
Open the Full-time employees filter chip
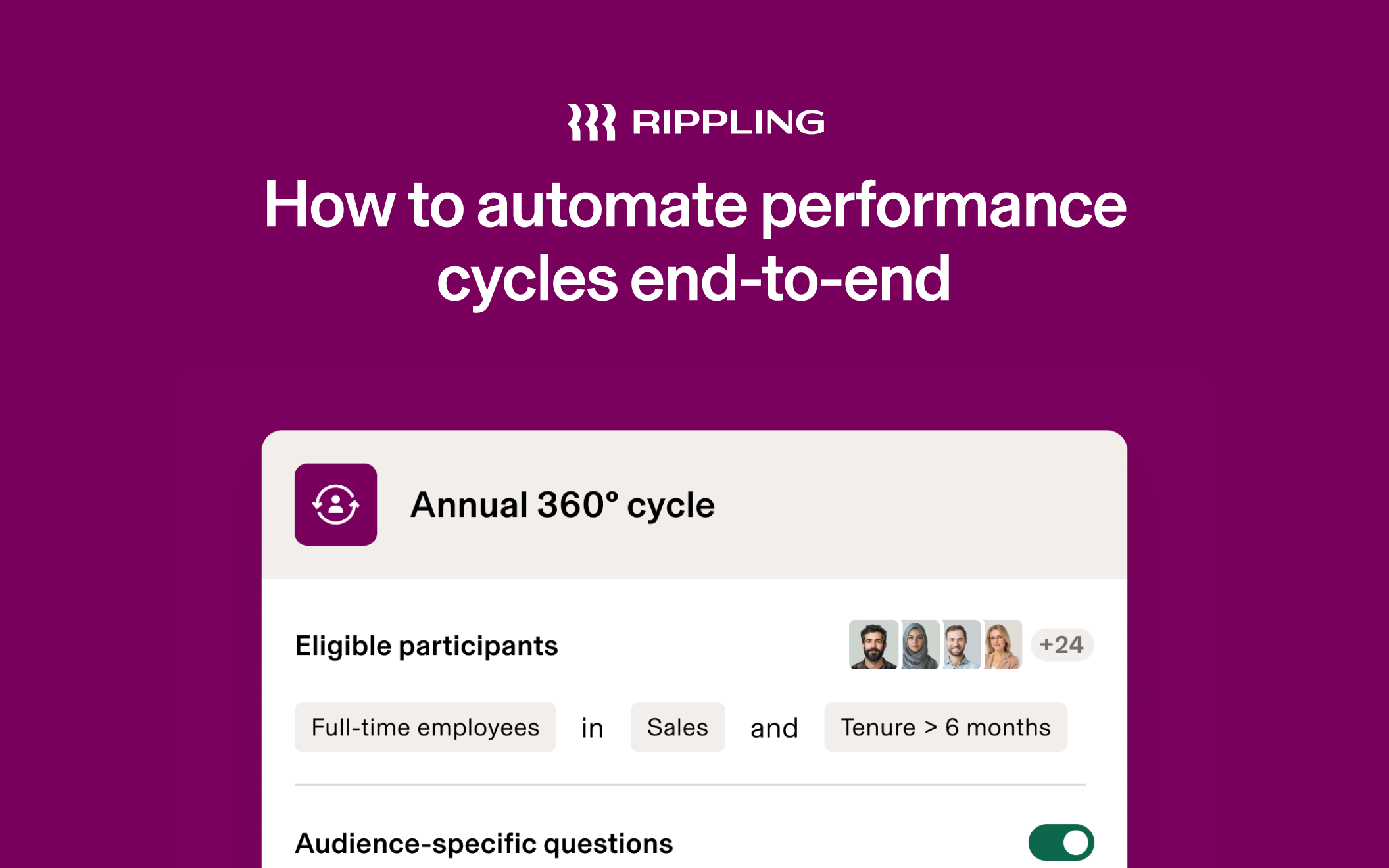[x=425, y=727]
